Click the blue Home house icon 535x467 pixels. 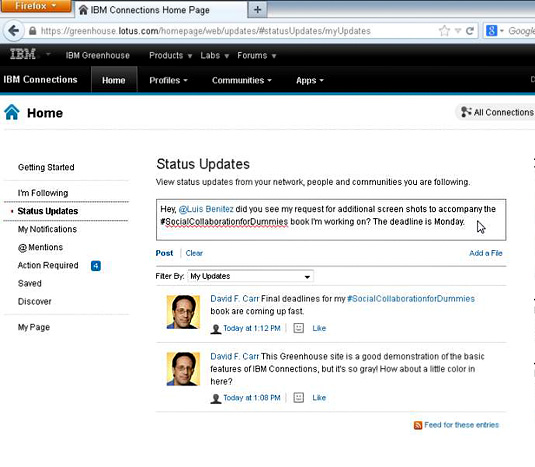pyautogui.click(x=12, y=112)
